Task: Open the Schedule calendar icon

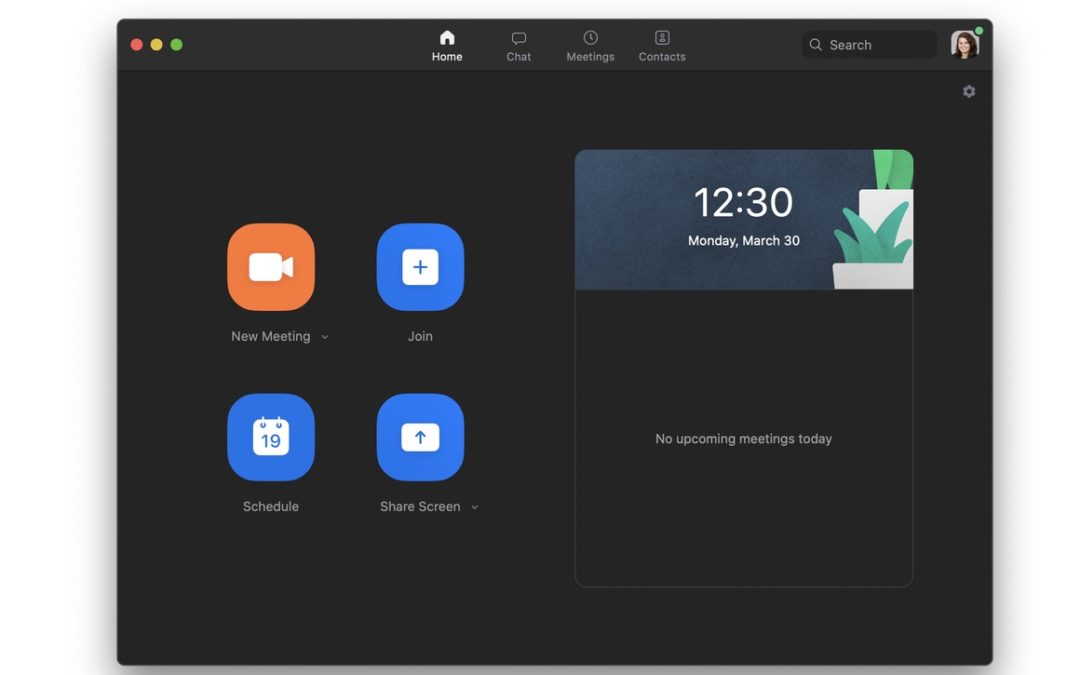Action: click(x=271, y=437)
